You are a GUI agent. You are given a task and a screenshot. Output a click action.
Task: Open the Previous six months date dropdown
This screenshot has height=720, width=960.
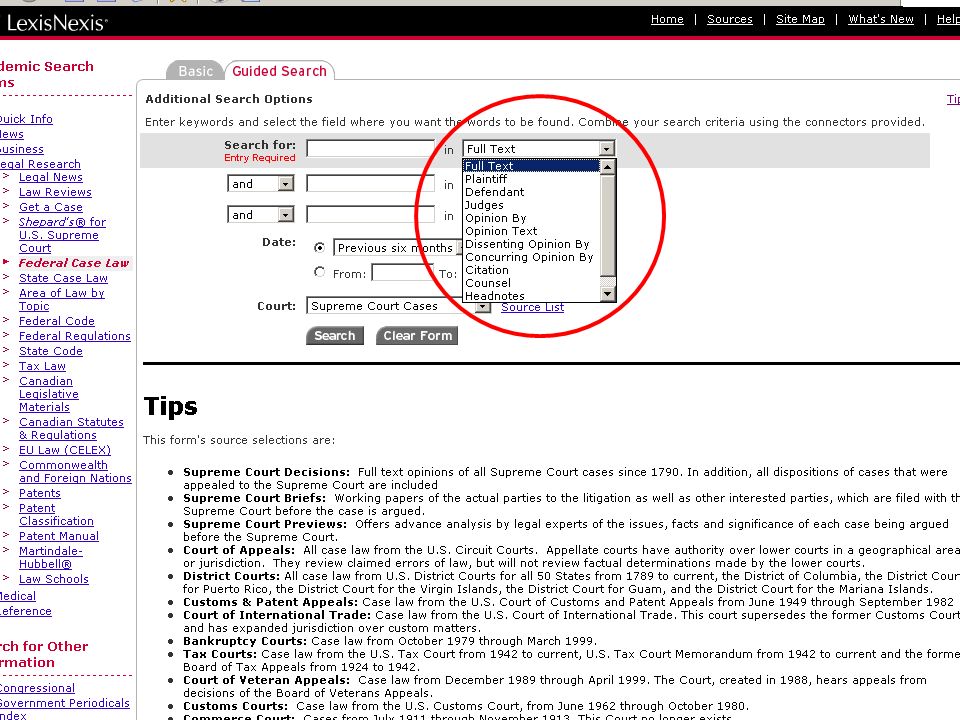click(398, 247)
